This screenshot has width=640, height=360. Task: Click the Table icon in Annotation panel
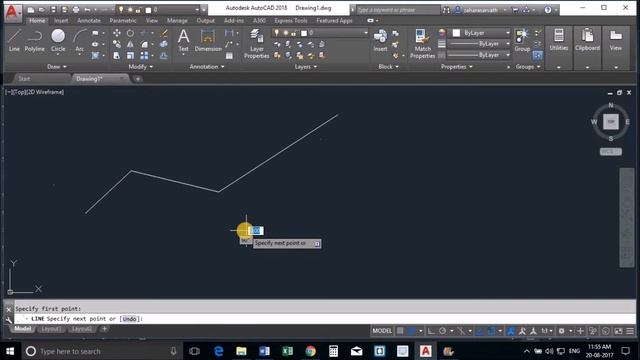(x=229, y=56)
